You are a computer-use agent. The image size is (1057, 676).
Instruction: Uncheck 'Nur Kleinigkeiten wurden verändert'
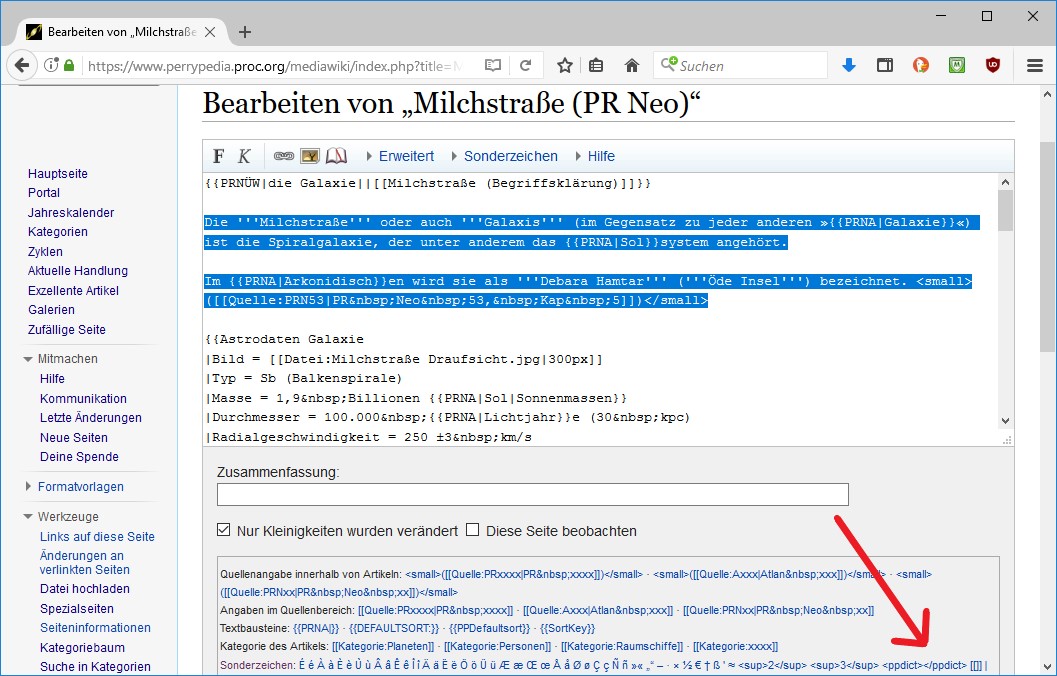pyautogui.click(x=224, y=531)
